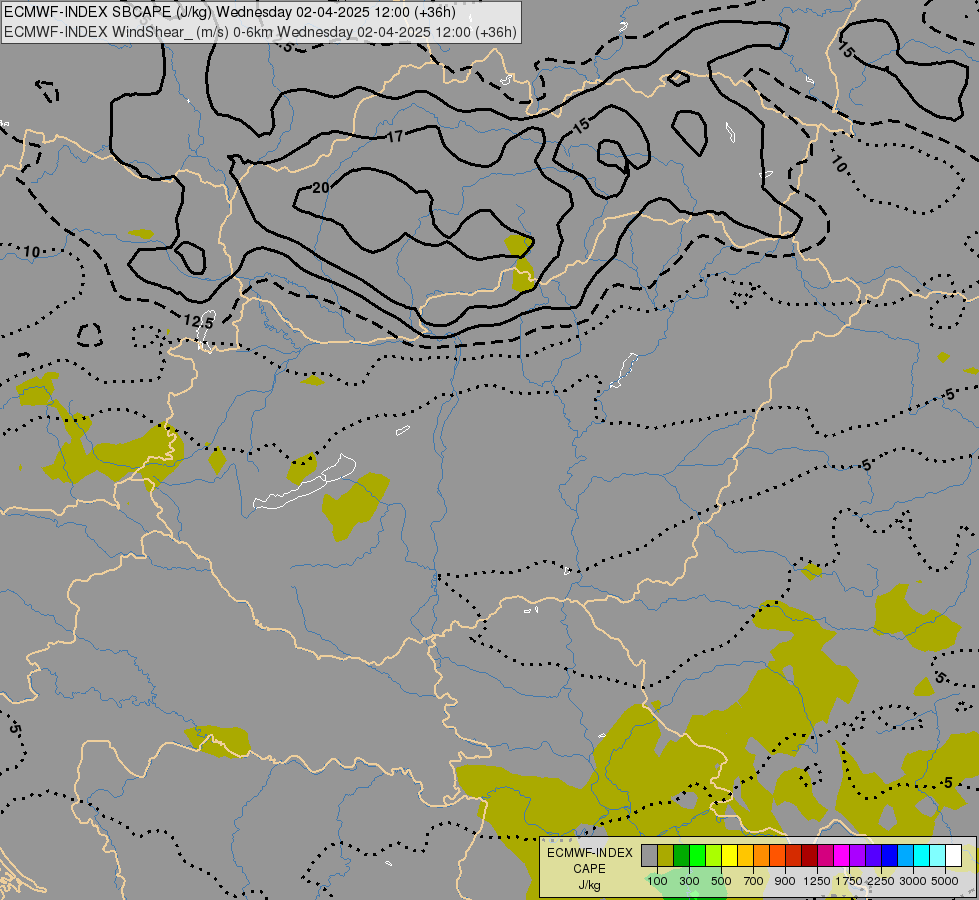Screen dimensions: 979x900
Task: Click the white swatch at legend end
Action: [x=954, y=855]
